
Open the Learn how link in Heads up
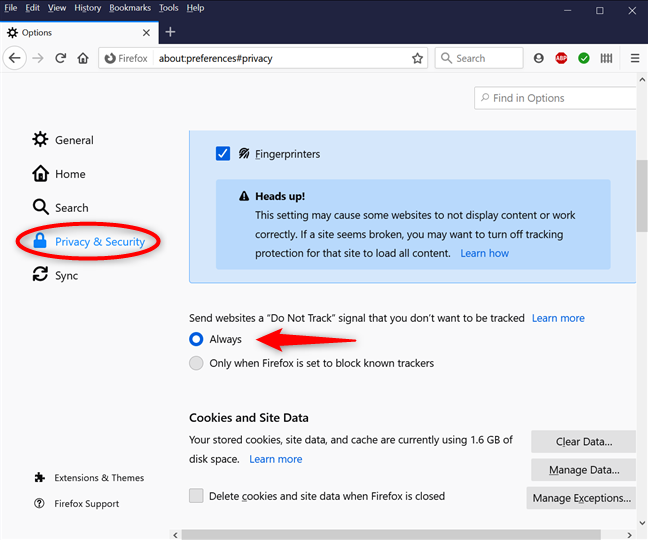pos(484,253)
